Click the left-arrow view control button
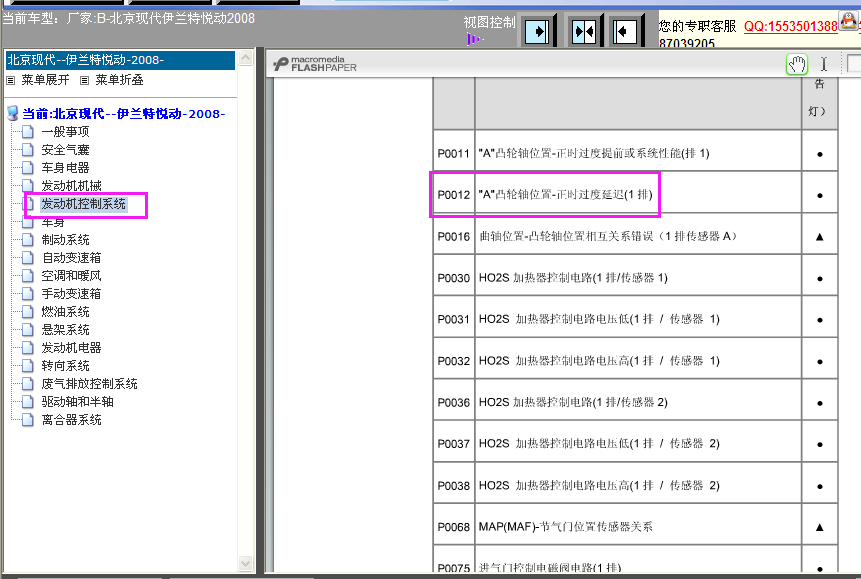The width and height of the screenshot is (861, 579). click(624, 31)
